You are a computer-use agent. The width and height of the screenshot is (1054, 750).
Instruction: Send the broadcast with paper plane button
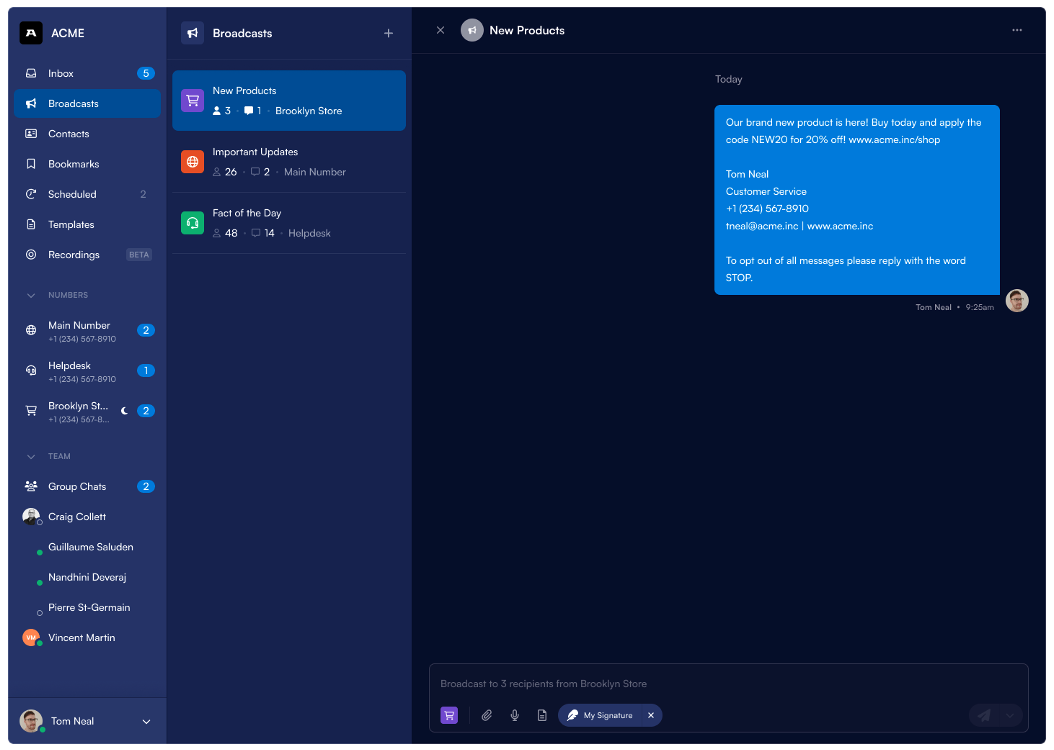(984, 715)
